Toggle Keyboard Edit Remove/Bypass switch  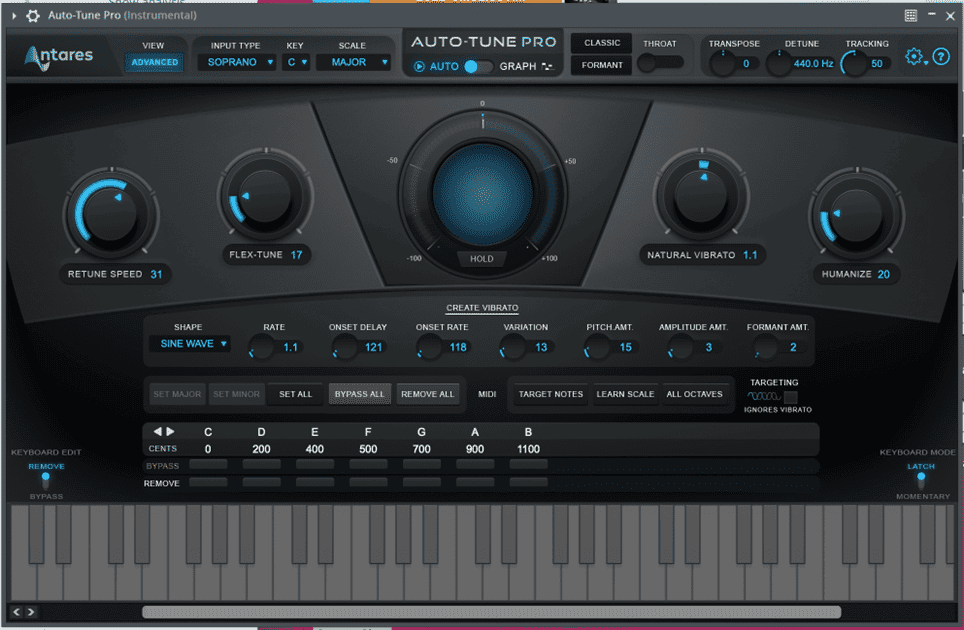pyautogui.click(x=45, y=481)
